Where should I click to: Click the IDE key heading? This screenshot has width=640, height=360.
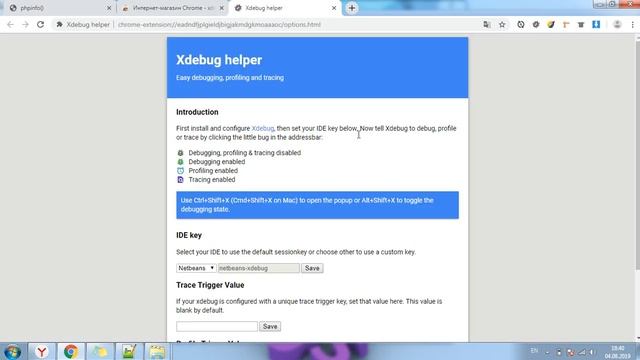[189, 235]
